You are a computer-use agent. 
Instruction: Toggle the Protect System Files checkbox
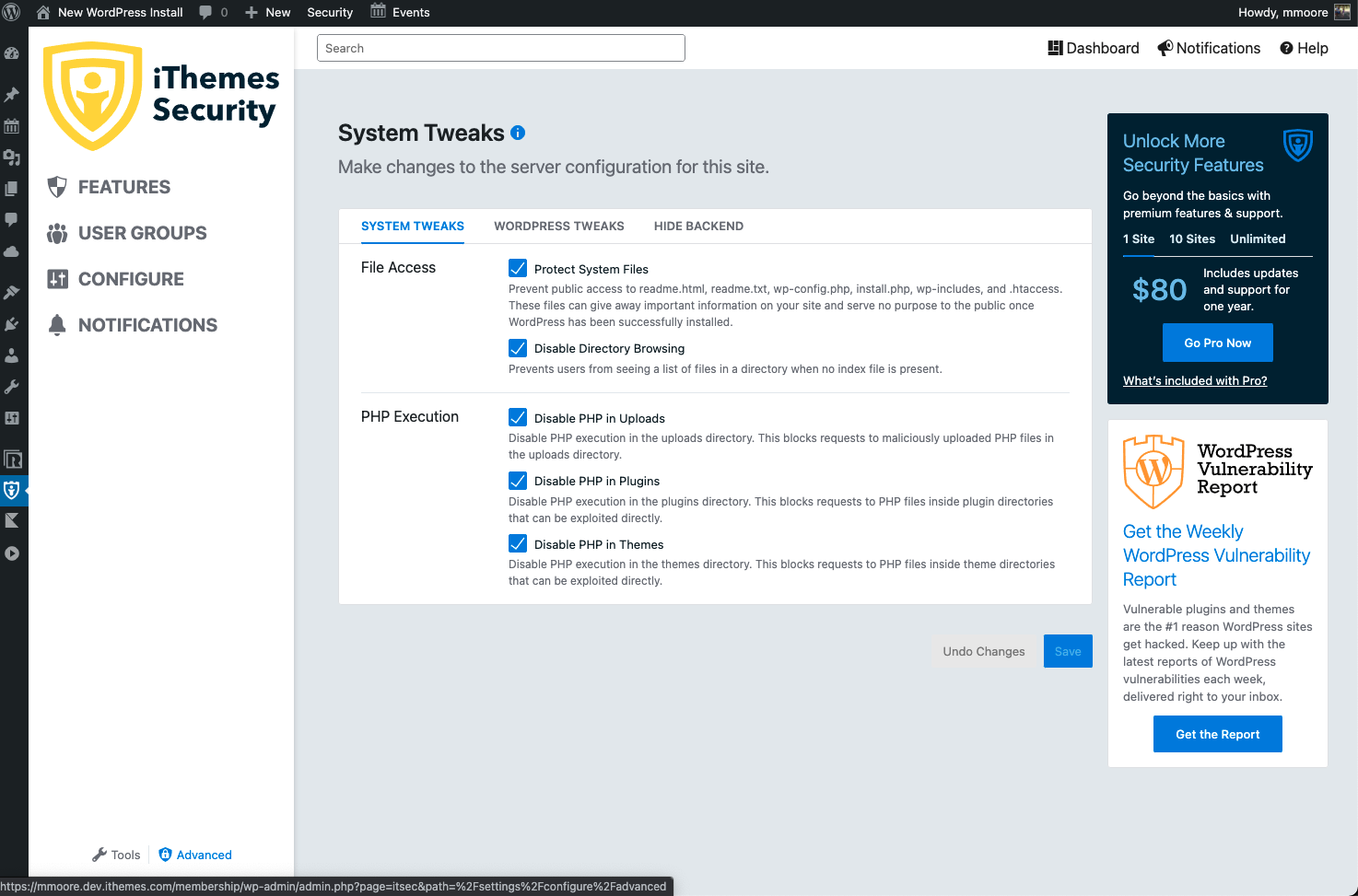(518, 268)
